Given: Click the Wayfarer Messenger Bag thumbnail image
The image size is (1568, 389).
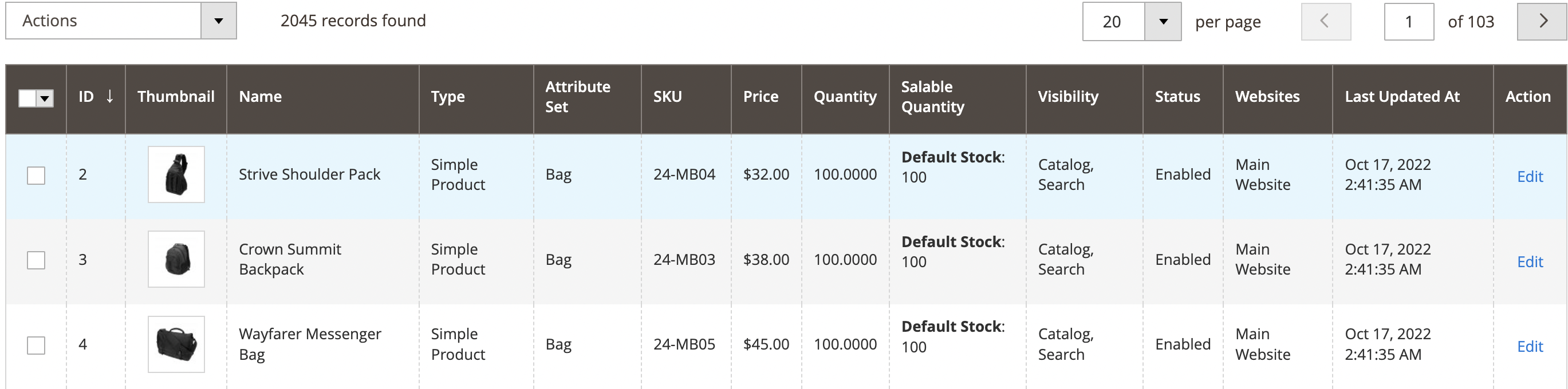Looking at the screenshot, I should 176,344.
